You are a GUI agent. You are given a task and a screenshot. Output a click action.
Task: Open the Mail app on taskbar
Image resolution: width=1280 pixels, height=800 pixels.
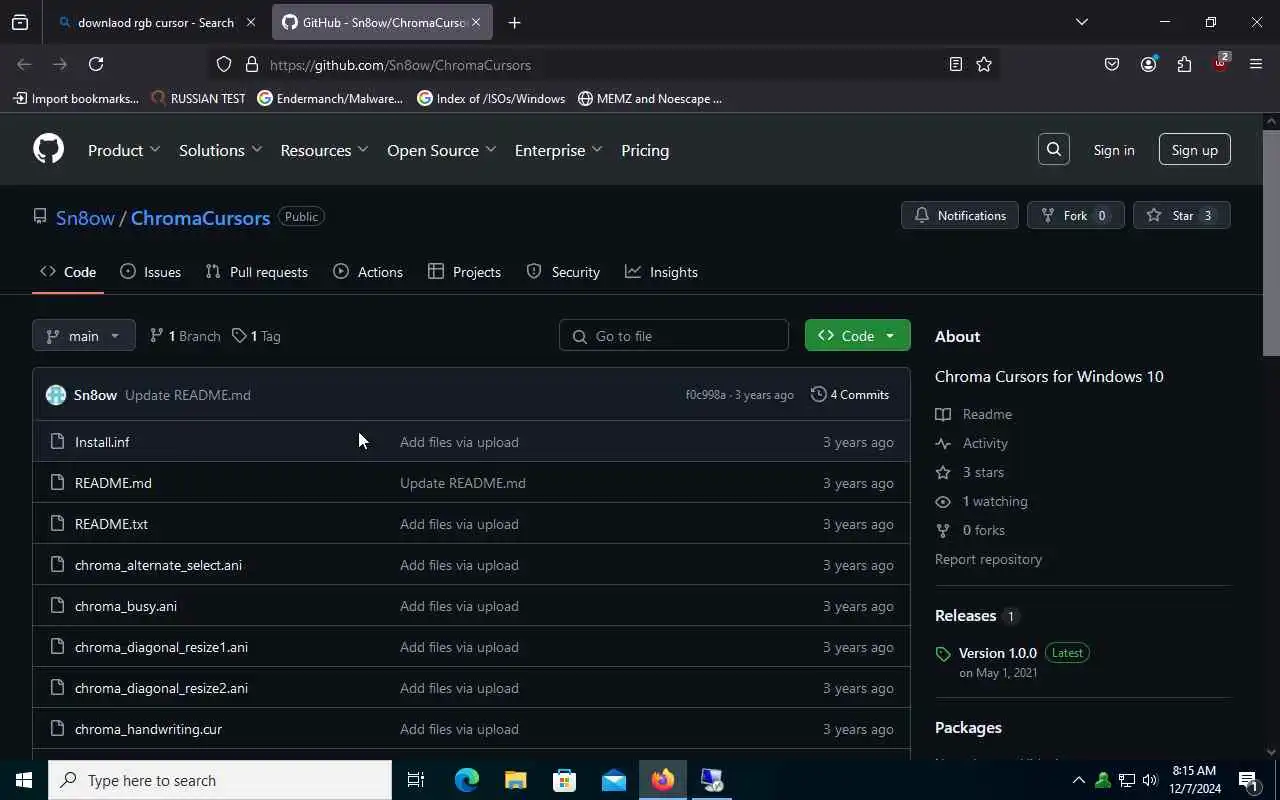pyautogui.click(x=614, y=780)
